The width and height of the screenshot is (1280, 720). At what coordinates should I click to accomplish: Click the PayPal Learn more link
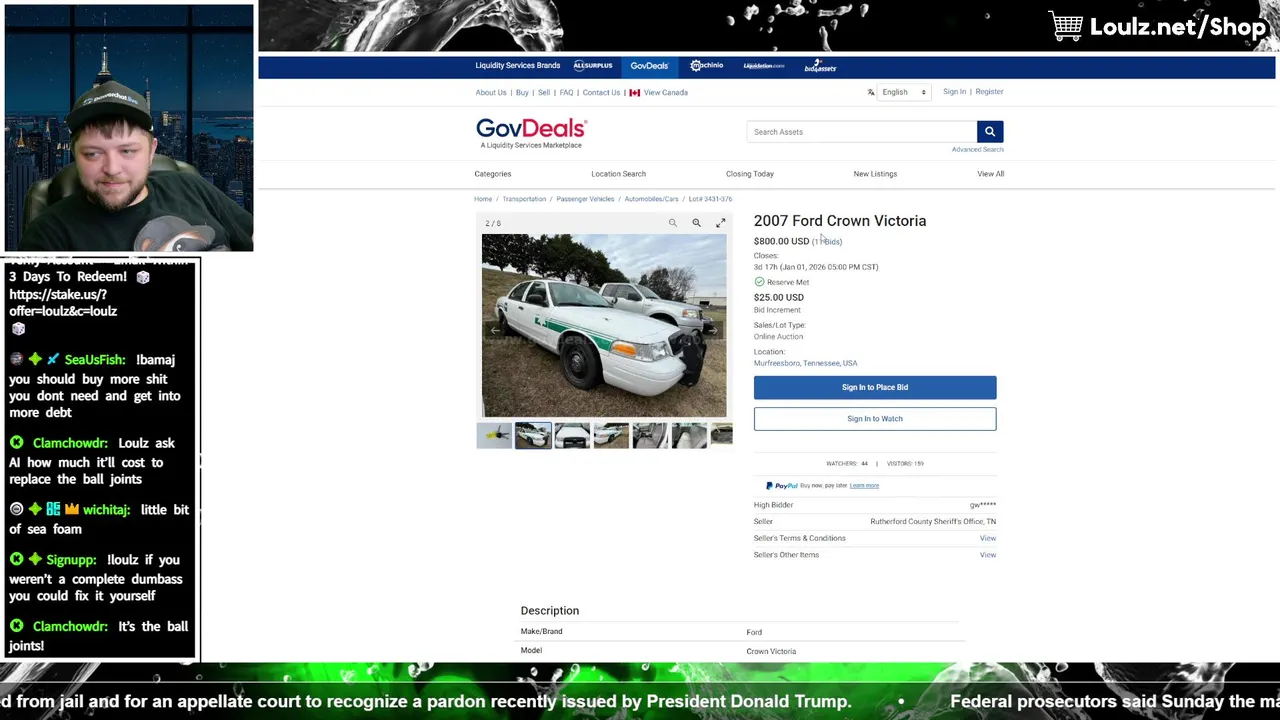point(864,486)
